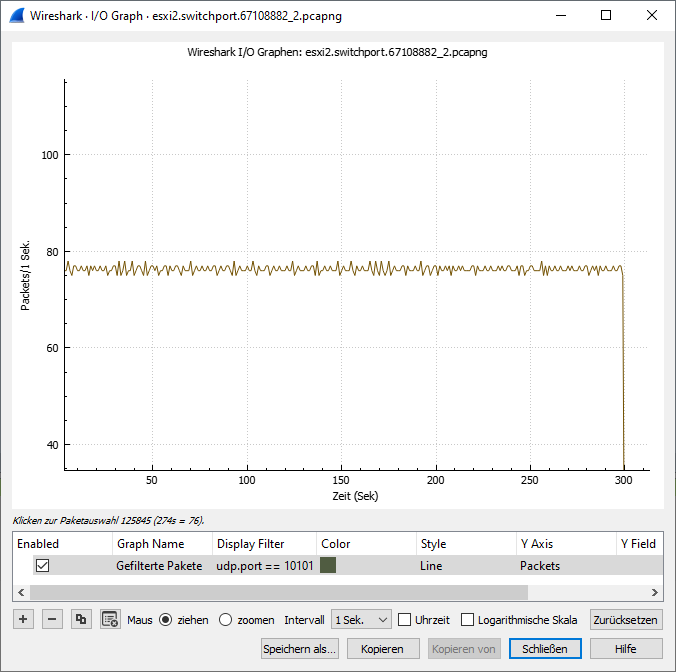
Task: Enable Logarithmische Skala checkbox
Action: coord(467,620)
